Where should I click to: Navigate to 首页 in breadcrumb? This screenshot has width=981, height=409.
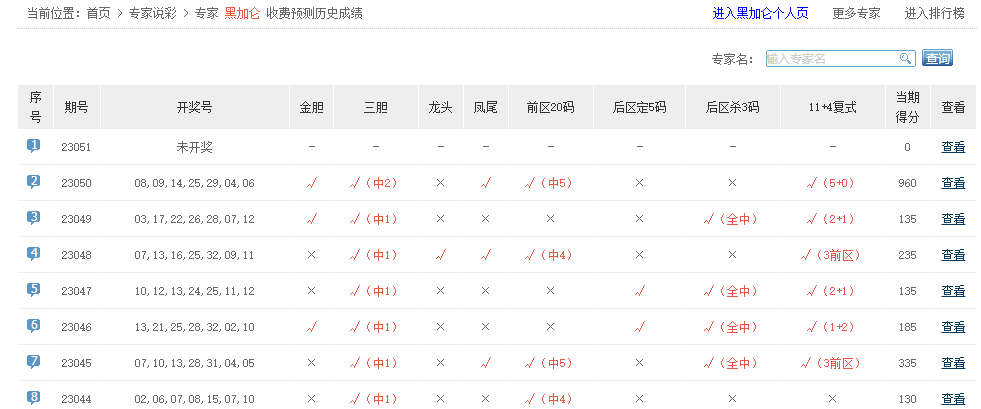tap(99, 13)
